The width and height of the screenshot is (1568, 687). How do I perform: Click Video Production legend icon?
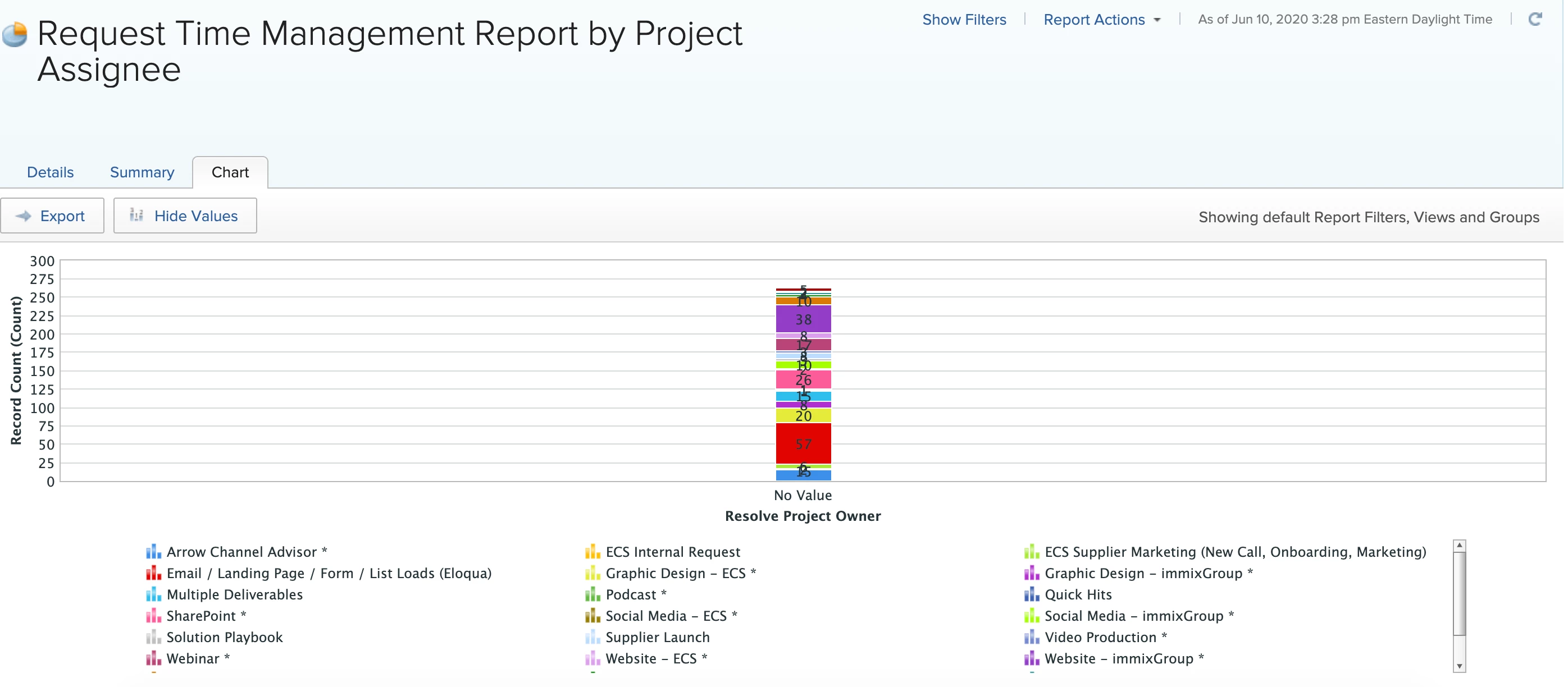point(1031,637)
